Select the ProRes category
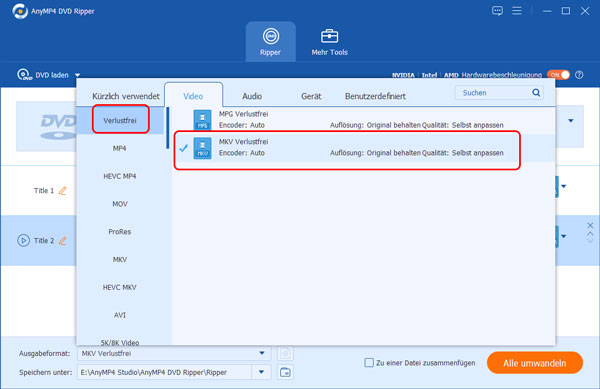This screenshot has width=600, height=389. point(120,232)
